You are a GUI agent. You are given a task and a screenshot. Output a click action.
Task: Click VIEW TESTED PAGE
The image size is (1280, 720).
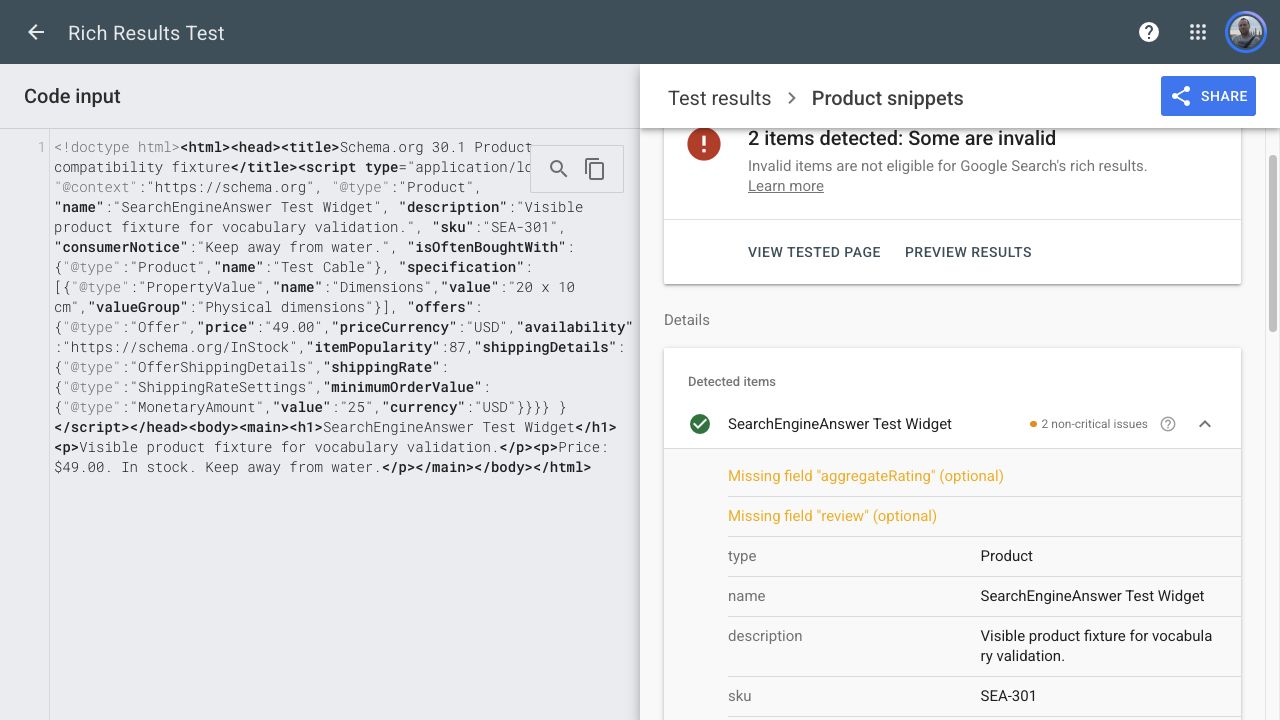pyautogui.click(x=814, y=252)
